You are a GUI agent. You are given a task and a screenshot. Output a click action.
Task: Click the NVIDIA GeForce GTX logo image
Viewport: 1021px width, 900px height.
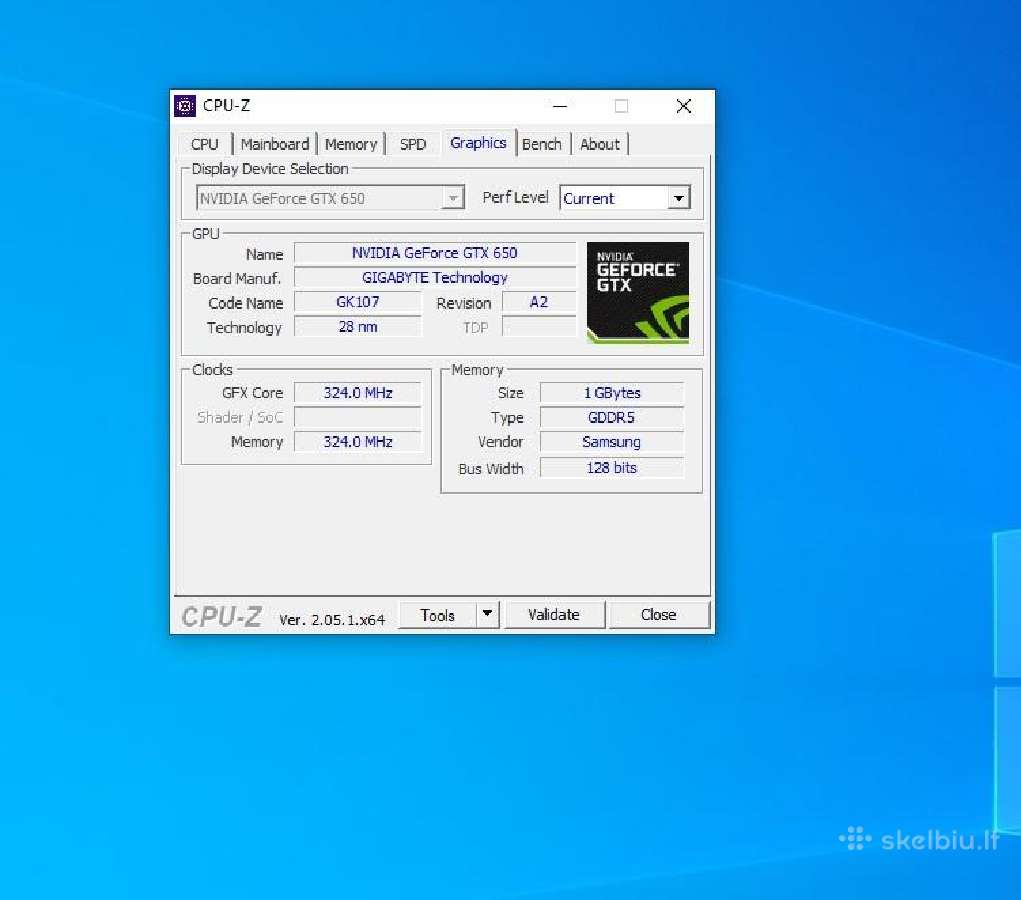point(637,292)
